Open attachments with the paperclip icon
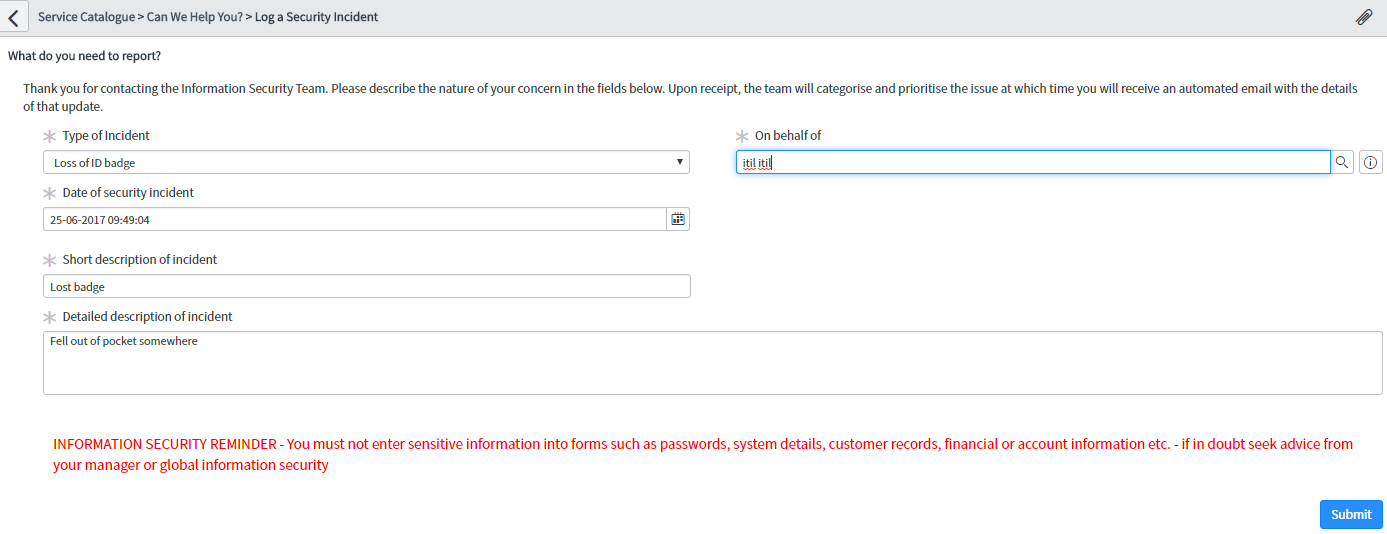The image size is (1387, 534). [1364, 17]
